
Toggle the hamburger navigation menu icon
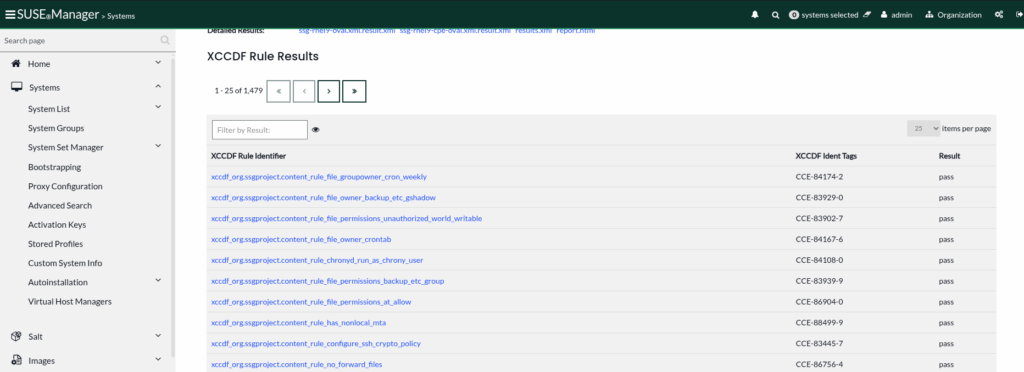10,14
